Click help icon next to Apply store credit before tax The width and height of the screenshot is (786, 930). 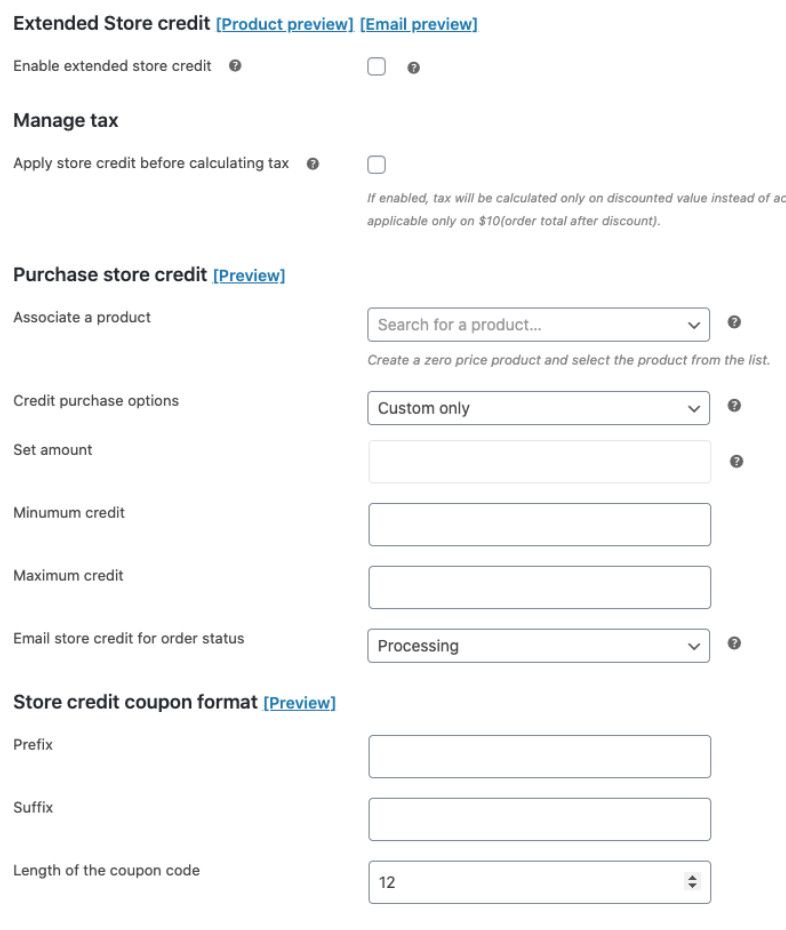313,164
